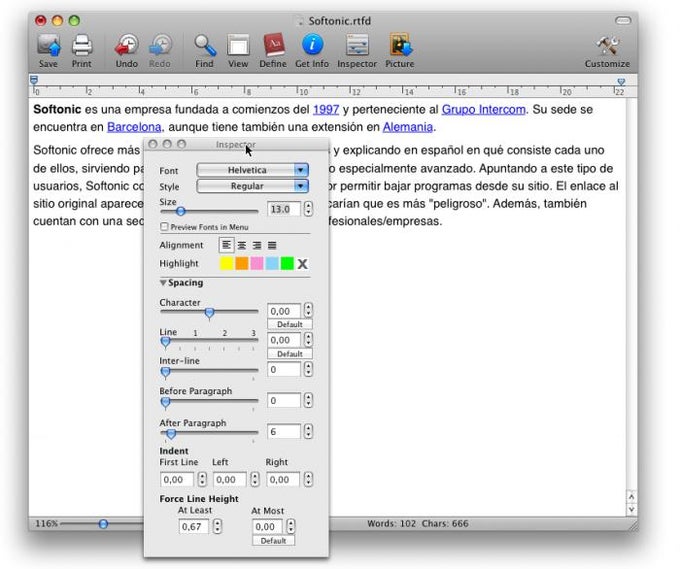The height and width of the screenshot is (569, 680).
Task: Click the Line spacing stepper
Action: point(308,339)
